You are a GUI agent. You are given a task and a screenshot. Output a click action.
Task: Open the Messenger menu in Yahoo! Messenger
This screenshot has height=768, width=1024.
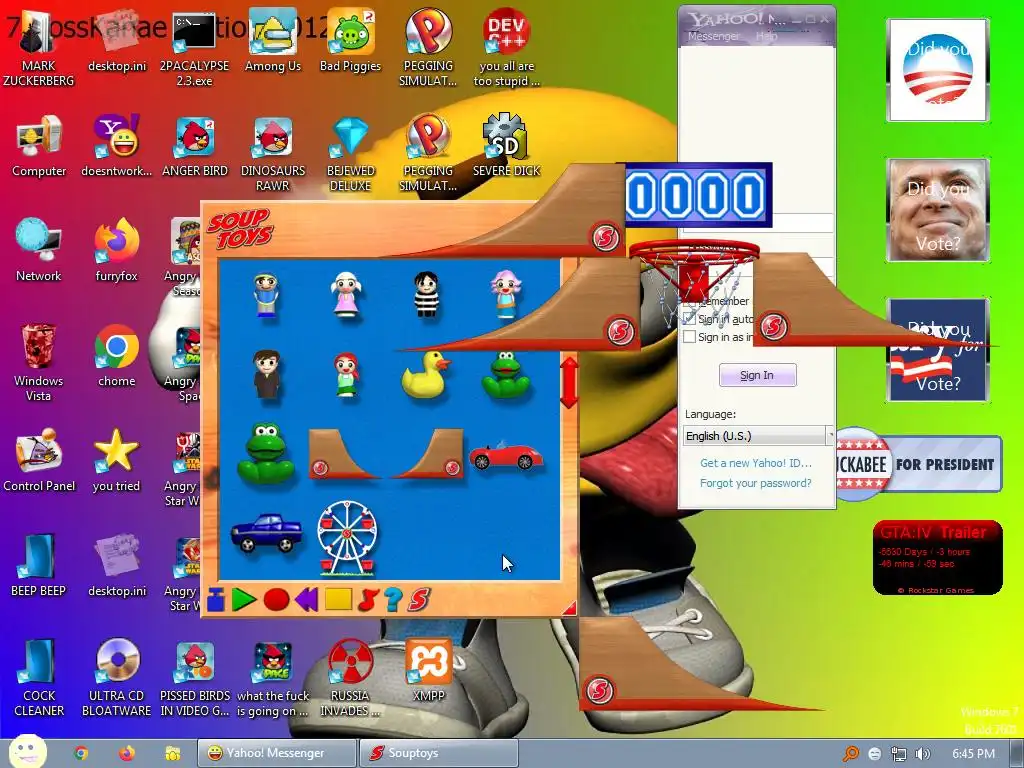coord(713,37)
